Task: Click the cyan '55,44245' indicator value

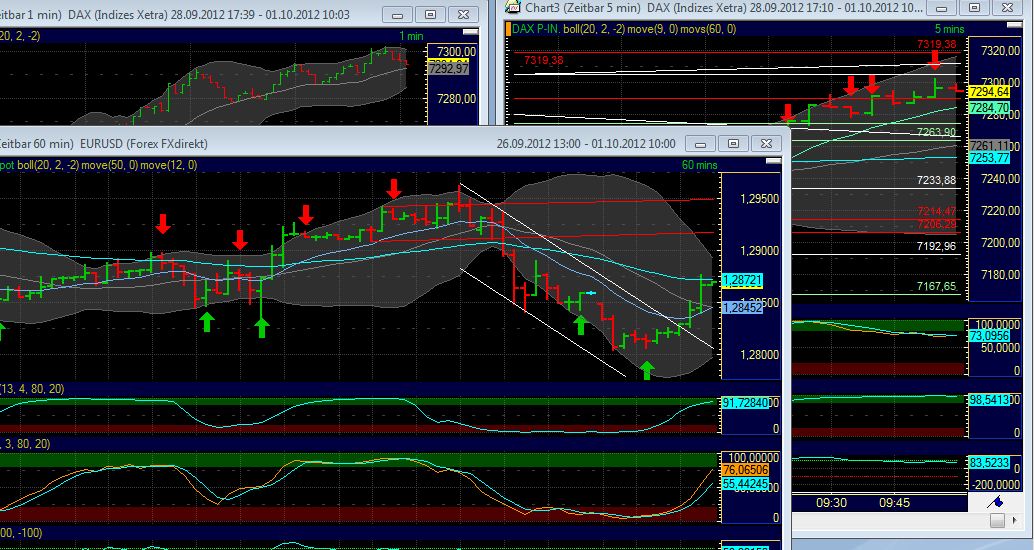Action: (x=745, y=484)
